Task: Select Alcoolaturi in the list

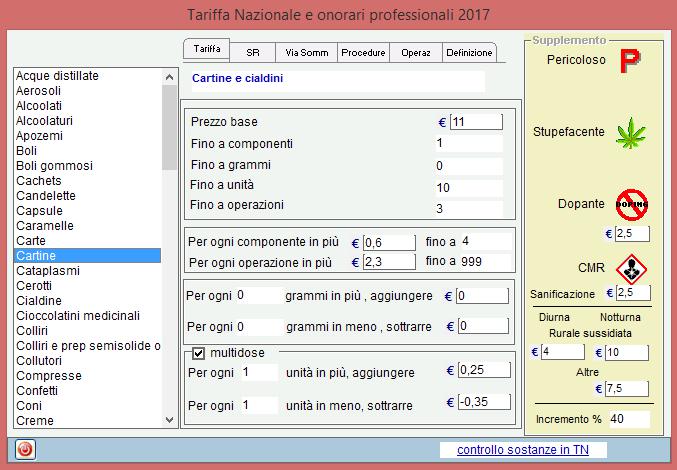Action: click(88, 121)
